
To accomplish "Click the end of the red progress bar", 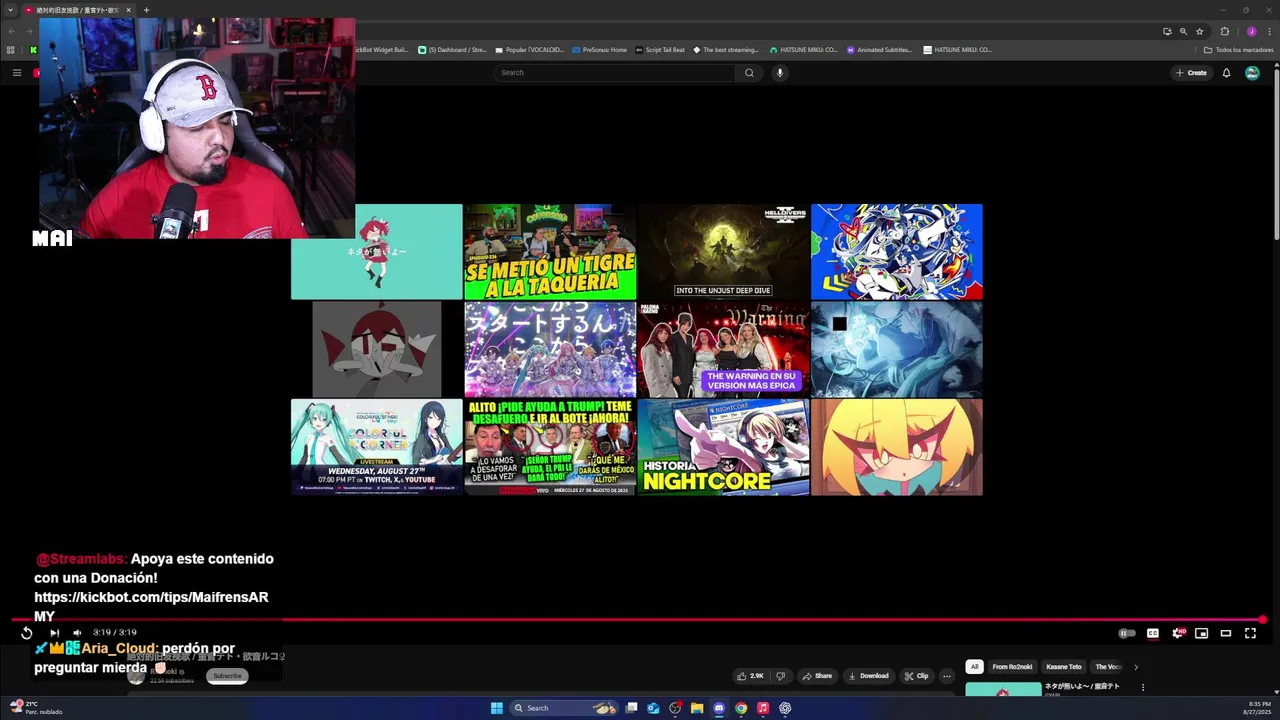I will (x=1263, y=620).
